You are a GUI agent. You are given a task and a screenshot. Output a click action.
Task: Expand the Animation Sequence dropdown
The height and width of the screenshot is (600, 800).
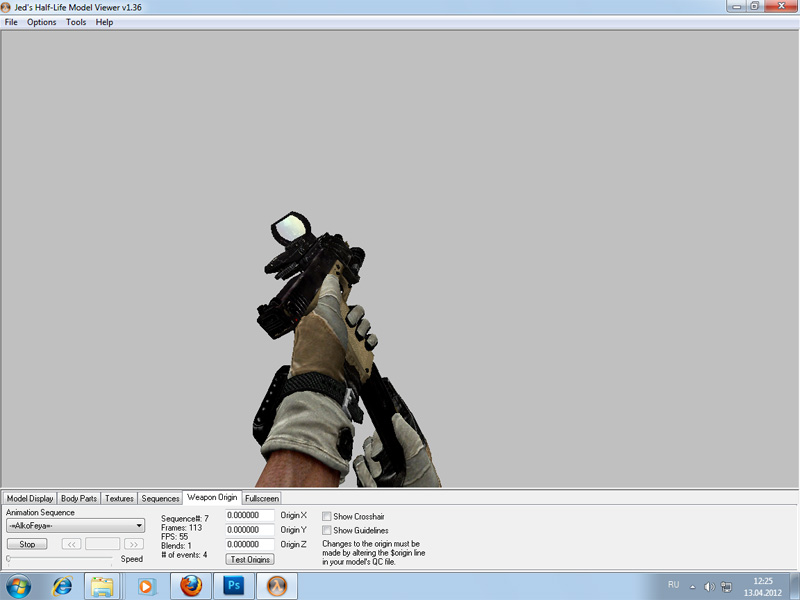pos(139,526)
